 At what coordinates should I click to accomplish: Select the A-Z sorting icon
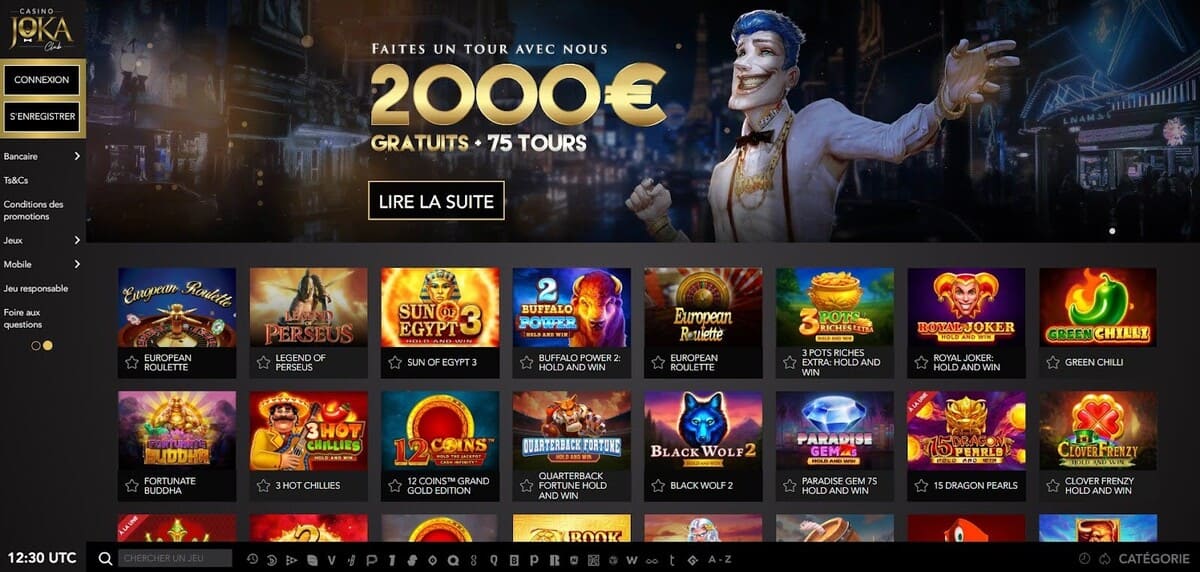pos(719,559)
